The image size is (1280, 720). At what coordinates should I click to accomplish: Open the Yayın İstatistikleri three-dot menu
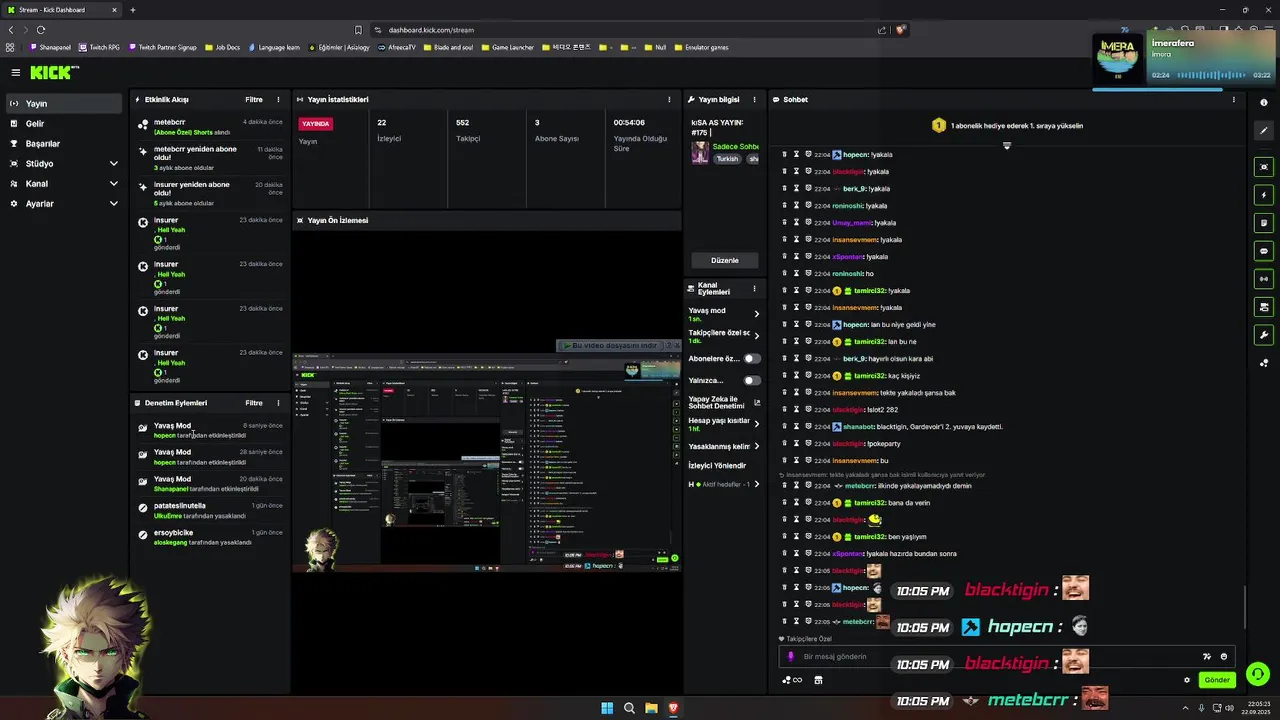(669, 100)
